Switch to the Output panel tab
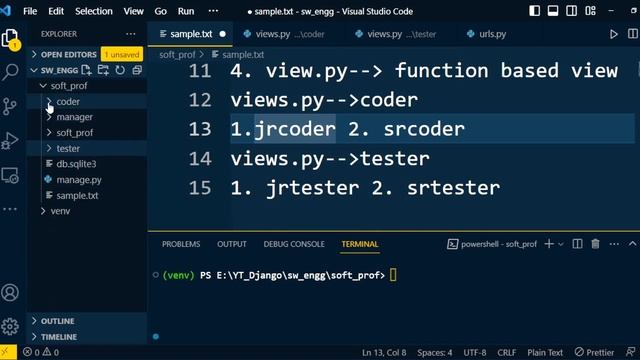 point(231,244)
